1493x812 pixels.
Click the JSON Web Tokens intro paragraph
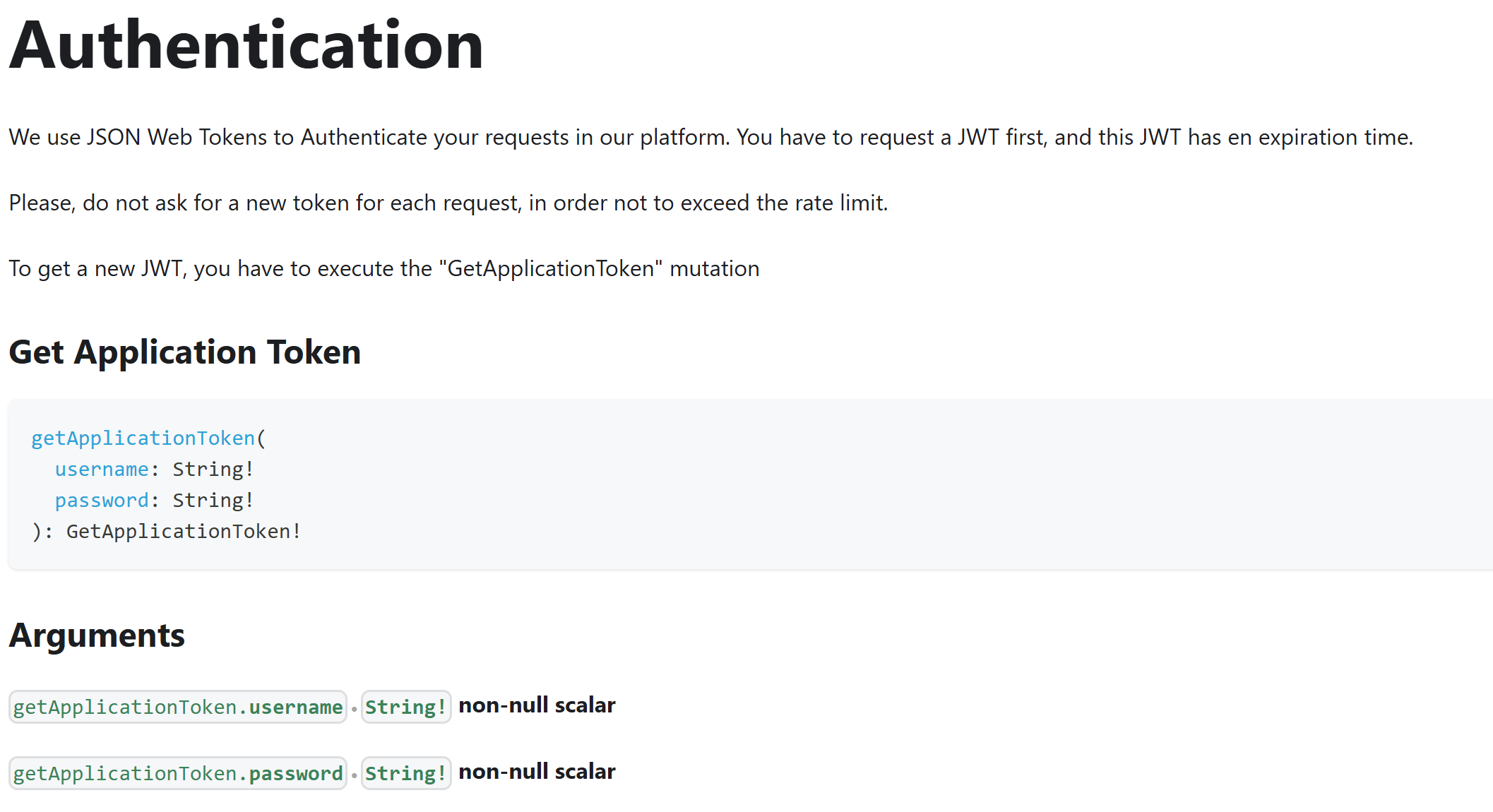711,137
